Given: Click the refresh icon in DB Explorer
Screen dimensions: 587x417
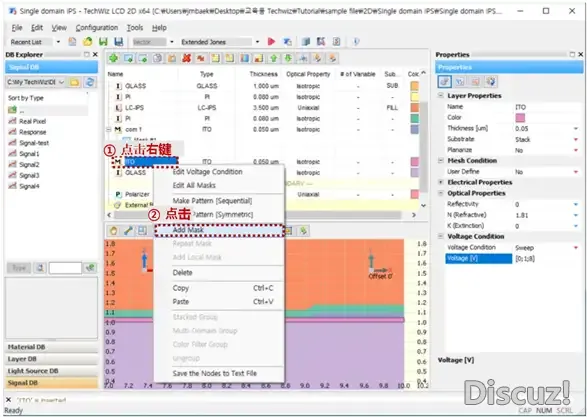Looking at the screenshot, I should point(90,82).
